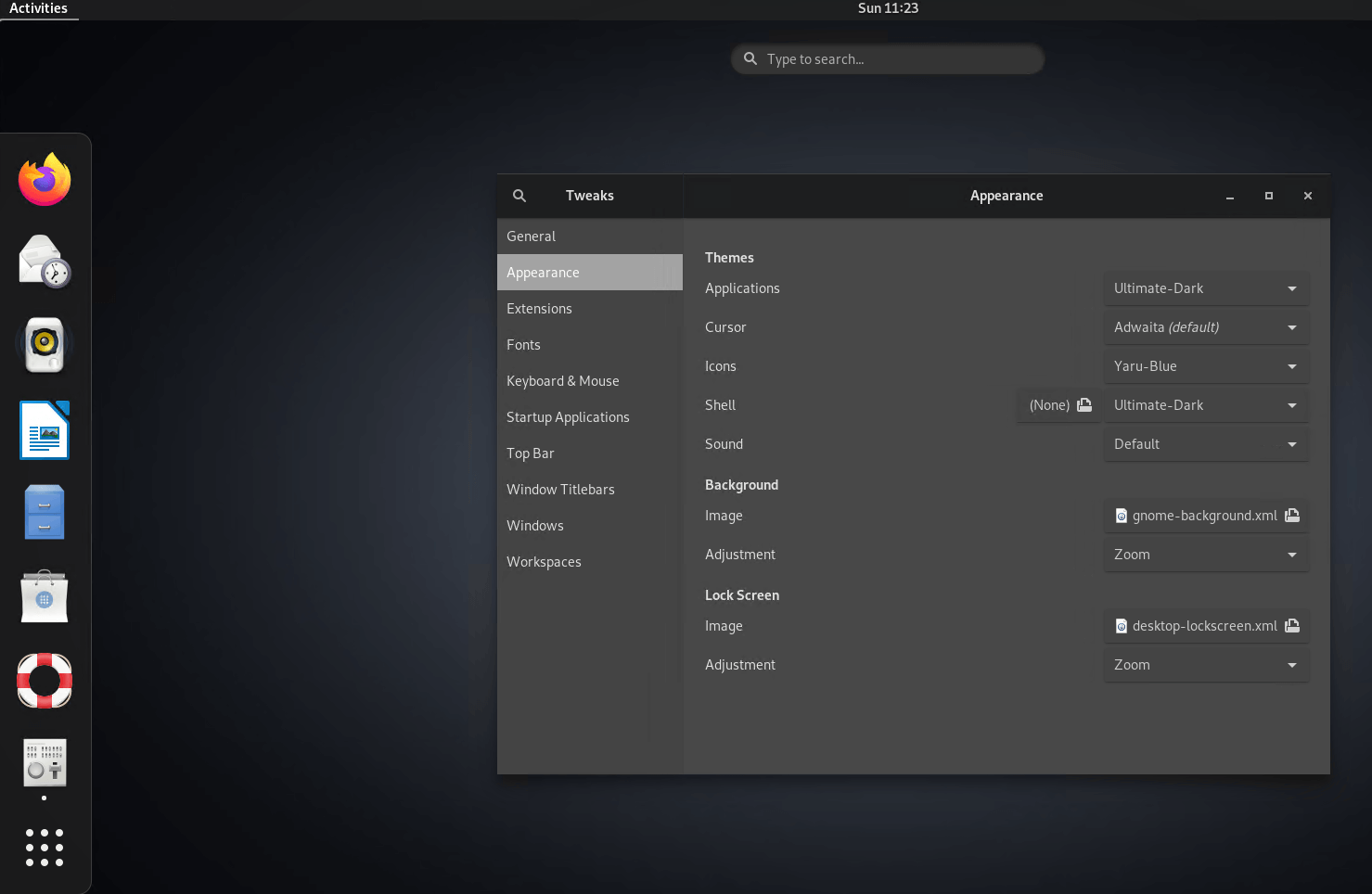
Task: Launch Ubuntu Software from the dock
Action: 45,596
